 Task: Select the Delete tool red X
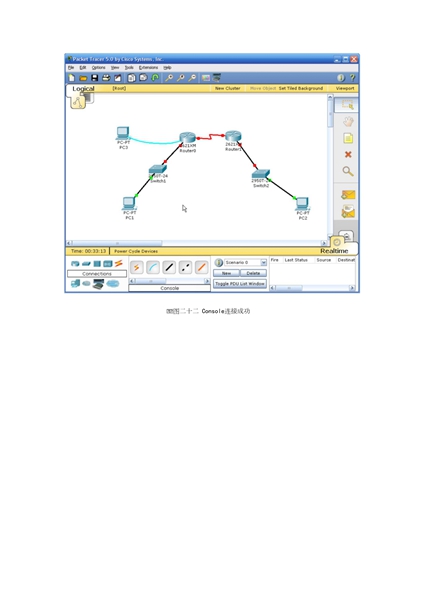tap(348, 154)
